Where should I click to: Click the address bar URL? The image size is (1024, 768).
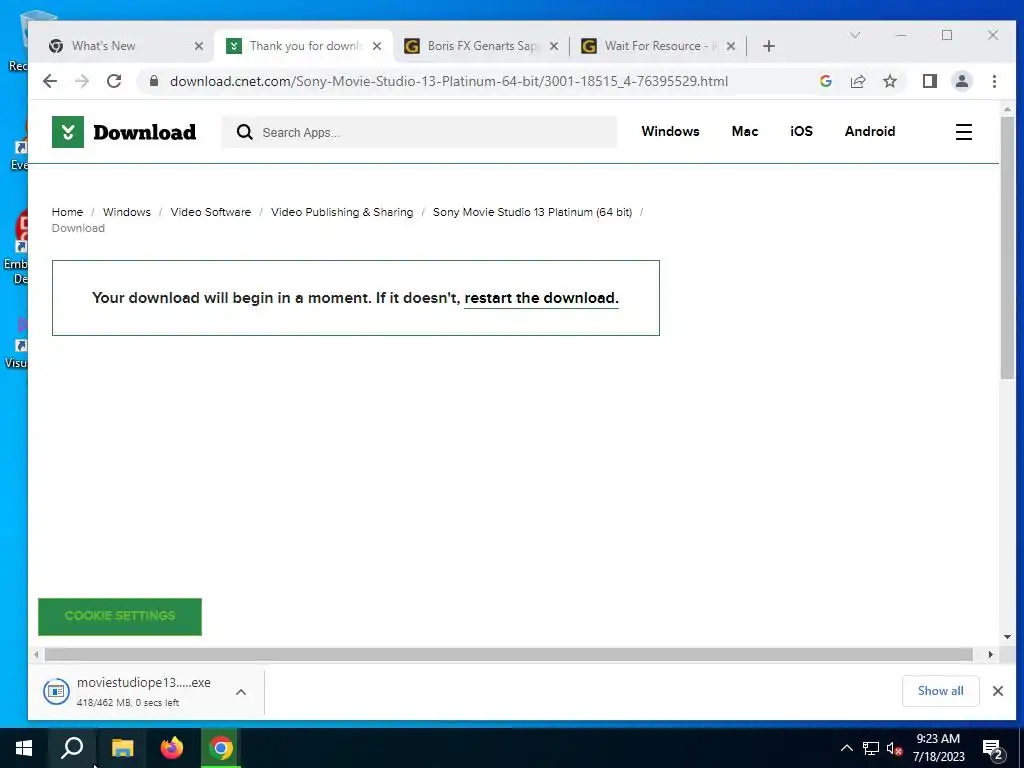click(449, 81)
